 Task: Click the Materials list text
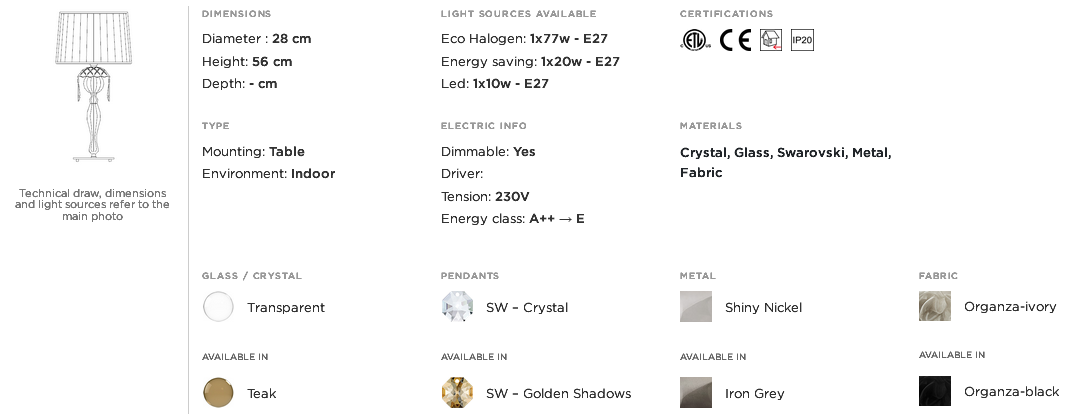(786, 162)
